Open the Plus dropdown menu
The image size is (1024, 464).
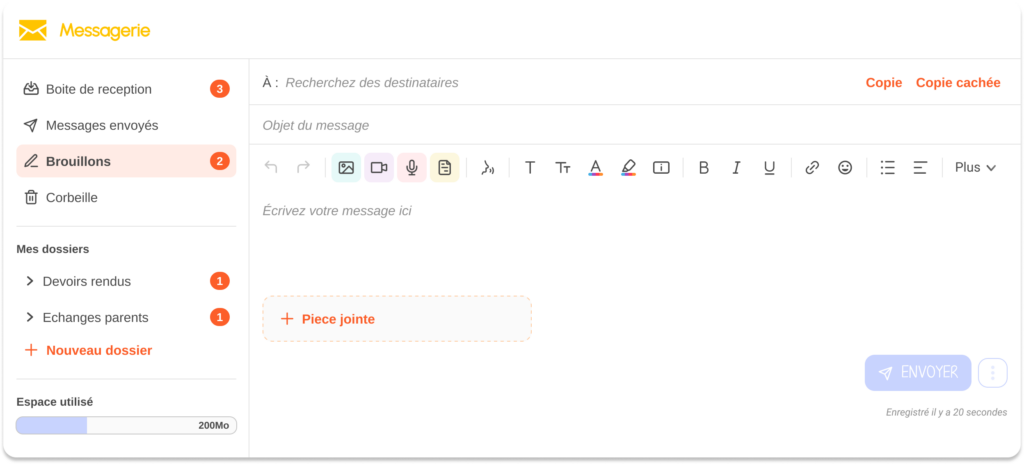975,167
